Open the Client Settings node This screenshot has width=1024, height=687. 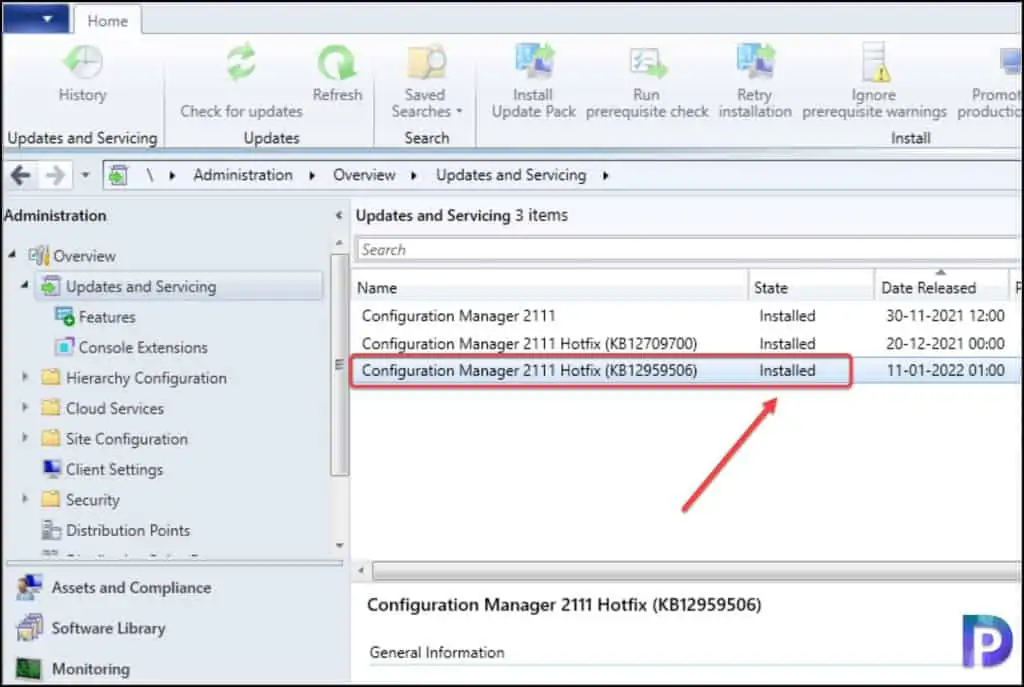114,470
